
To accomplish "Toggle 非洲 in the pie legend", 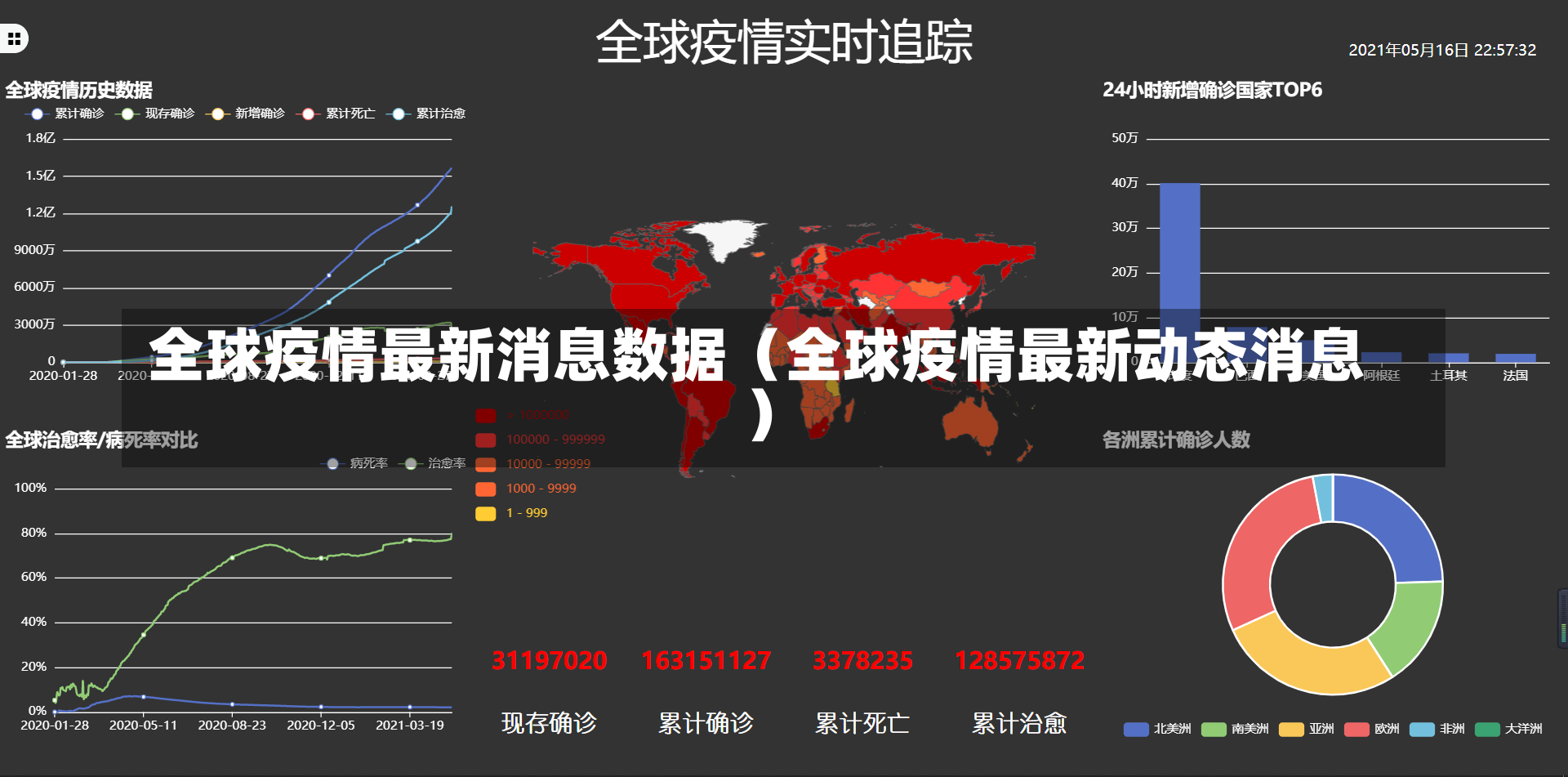I will [x=1437, y=729].
